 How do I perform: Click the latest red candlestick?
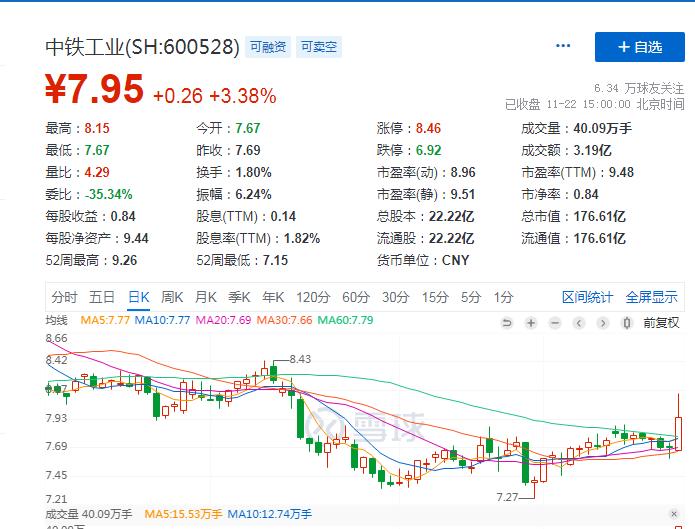pyautogui.click(x=678, y=422)
